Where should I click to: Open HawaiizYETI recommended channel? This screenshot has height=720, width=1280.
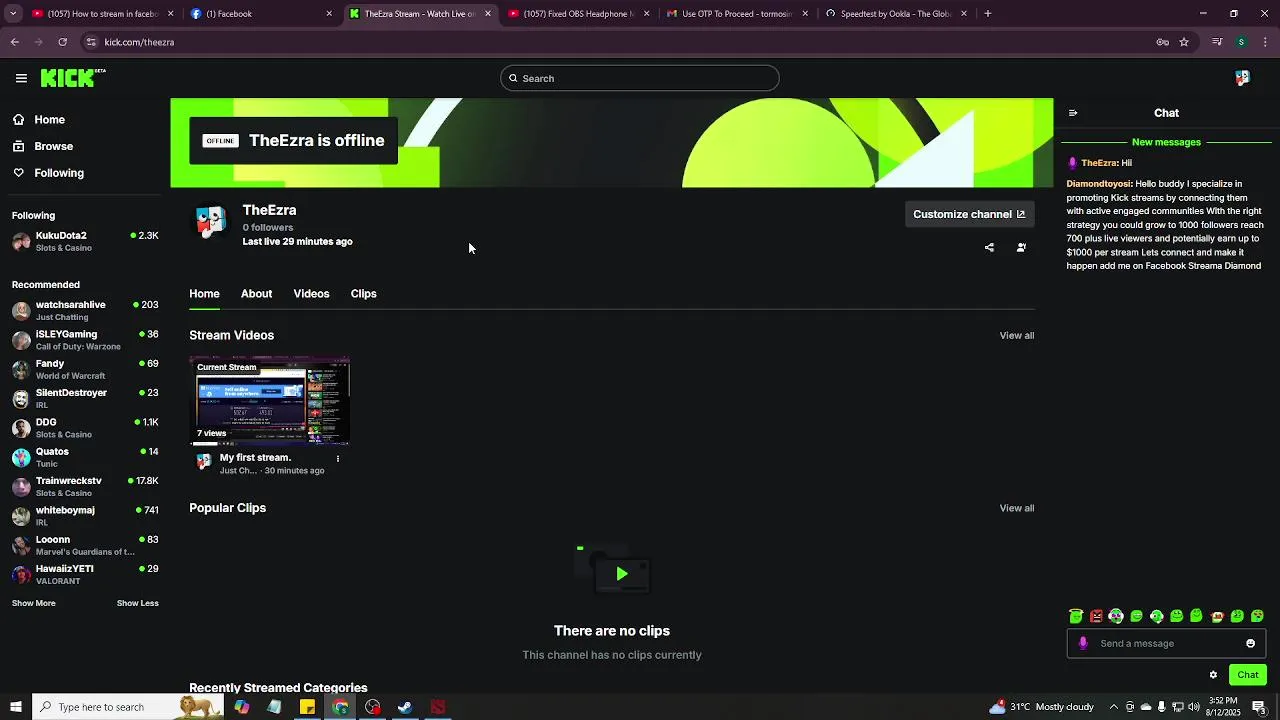pos(85,574)
